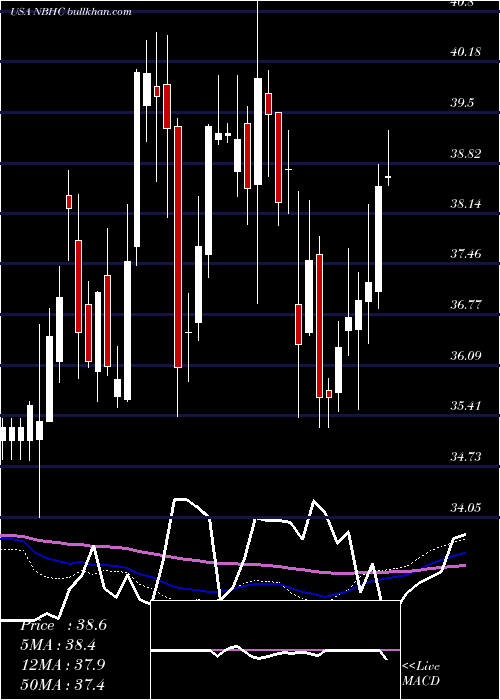The width and height of the screenshot is (500, 700).
Task: Click the 50MA : 37.4 readout
Action: click(x=62, y=684)
